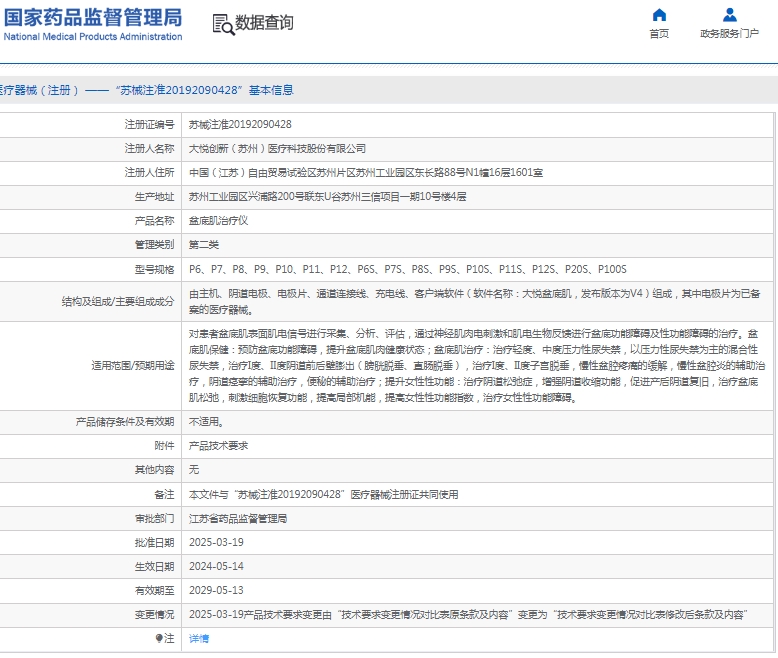Click the expiry date 2029-05-13
The height and width of the screenshot is (658, 778).
(x=216, y=591)
